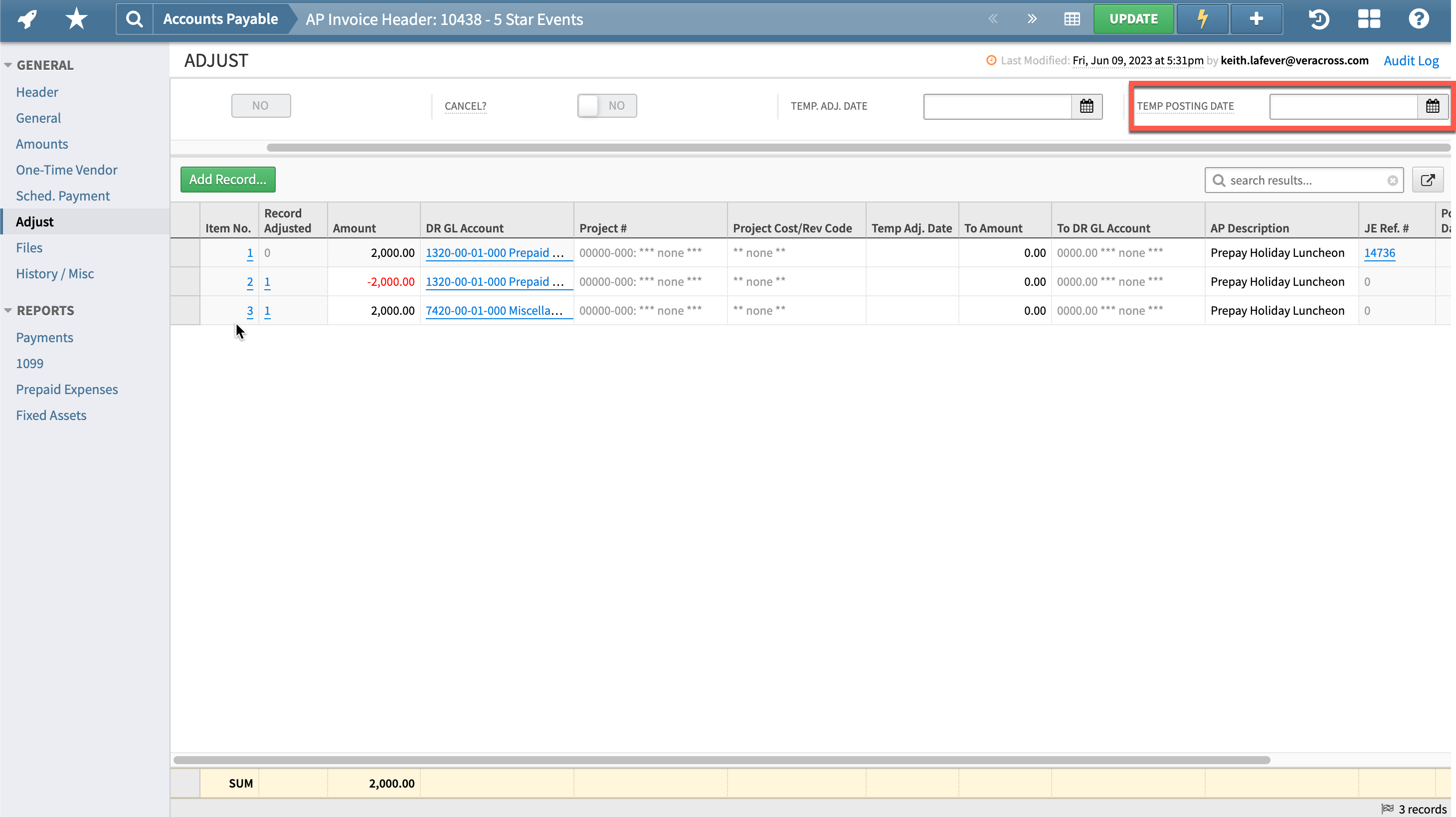1456x817 pixels.
Task: Open the table grid view icon
Action: [x=1072, y=18]
